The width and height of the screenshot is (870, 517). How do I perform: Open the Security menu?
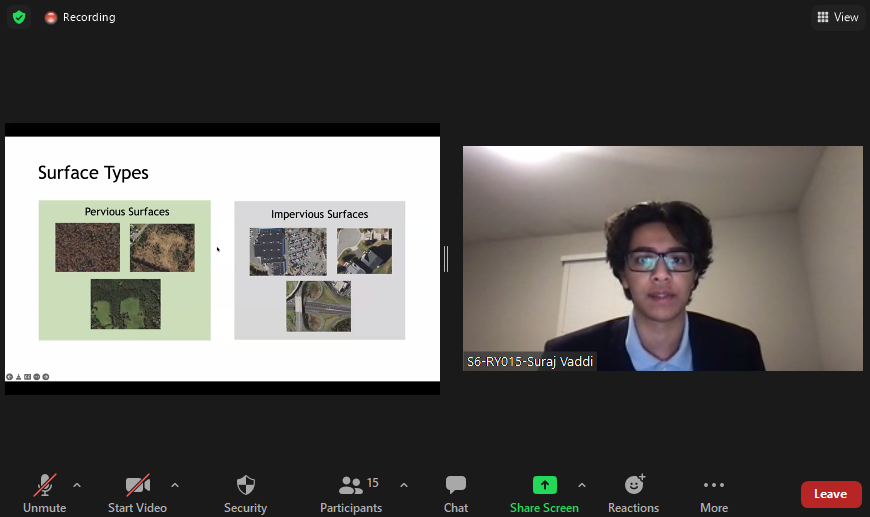(245, 493)
